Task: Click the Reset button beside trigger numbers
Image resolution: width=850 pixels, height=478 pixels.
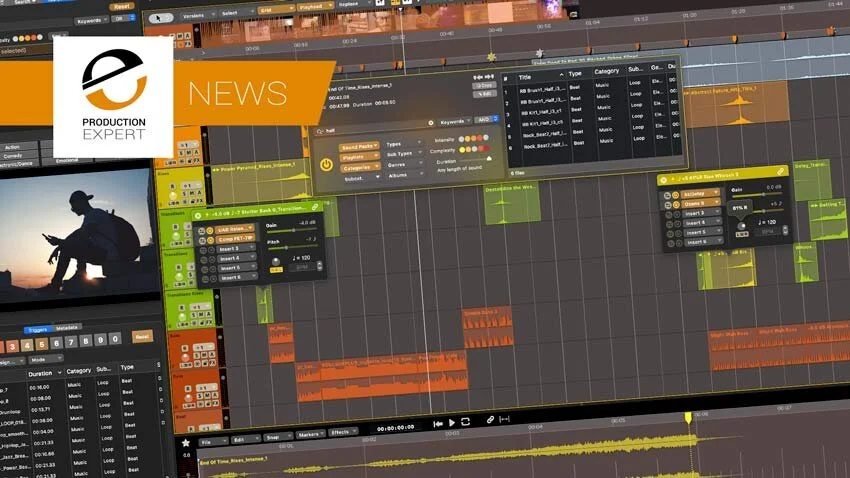Action: click(143, 337)
